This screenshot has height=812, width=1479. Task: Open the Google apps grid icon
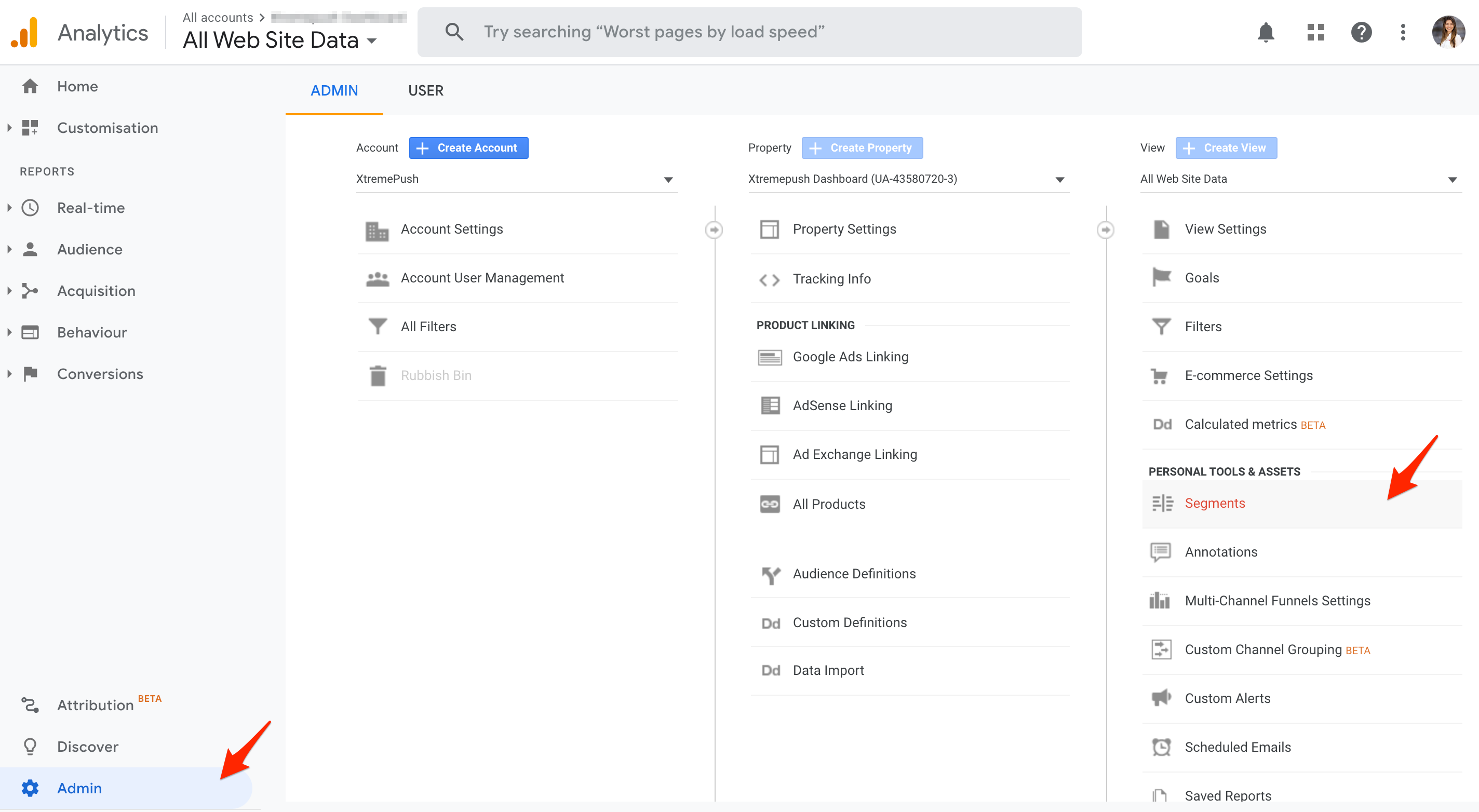click(1315, 32)
